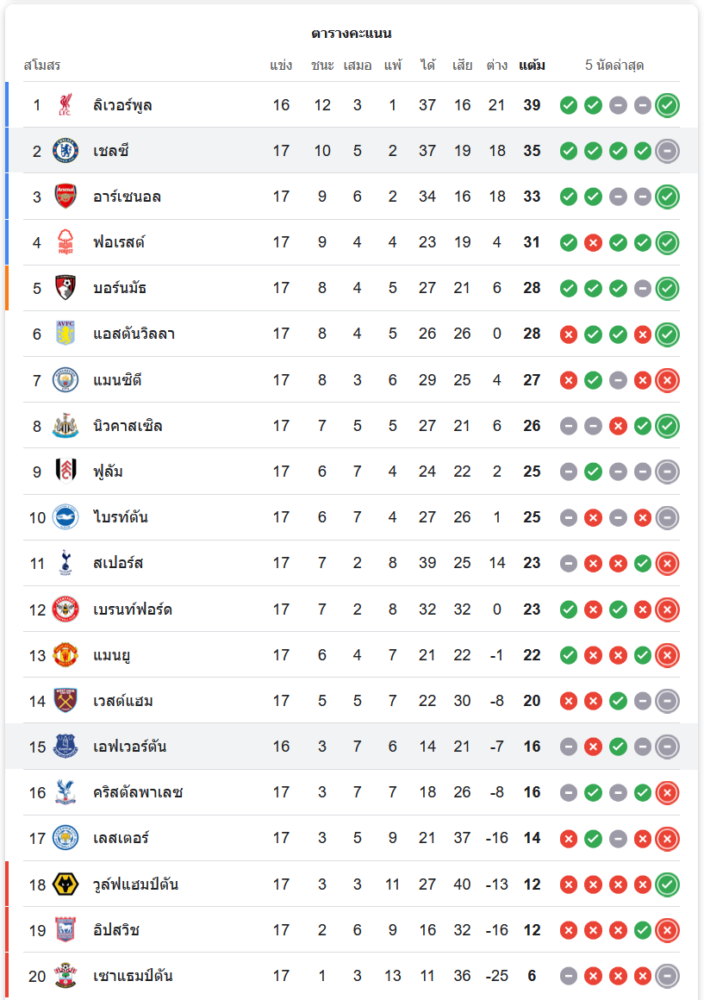Viewport: 704px width, 1000px height.
Task: Click the Manchester City crest icon
Action: coord(65,380)
